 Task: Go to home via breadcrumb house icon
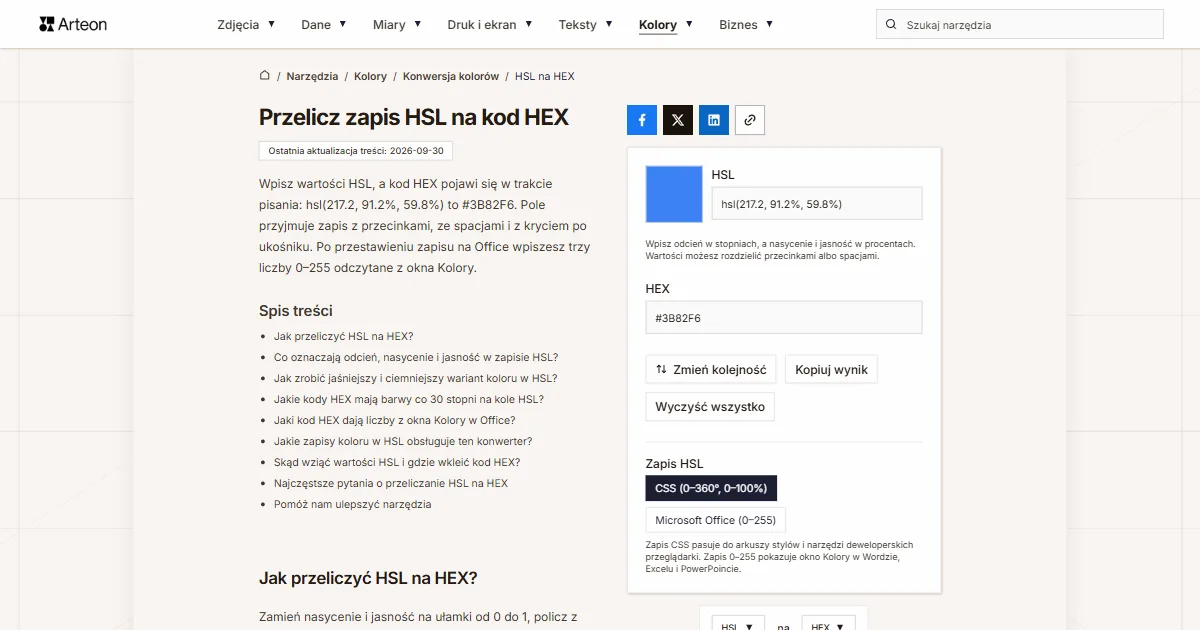[x=265, y=76]
